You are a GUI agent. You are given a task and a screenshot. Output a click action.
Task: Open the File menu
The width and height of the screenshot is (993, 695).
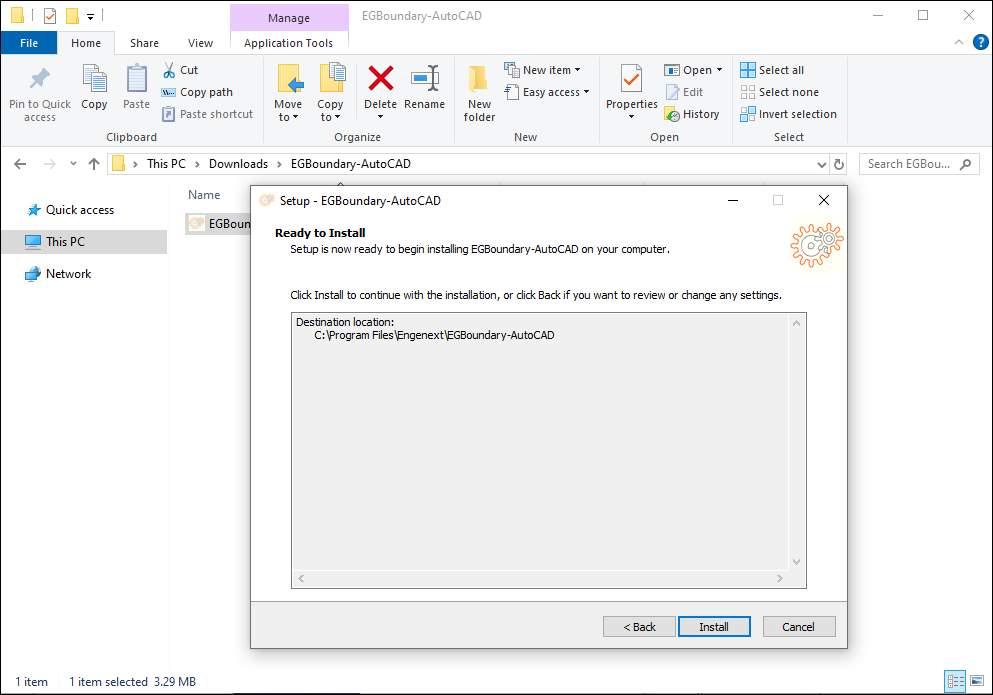[x=29, y=43]
